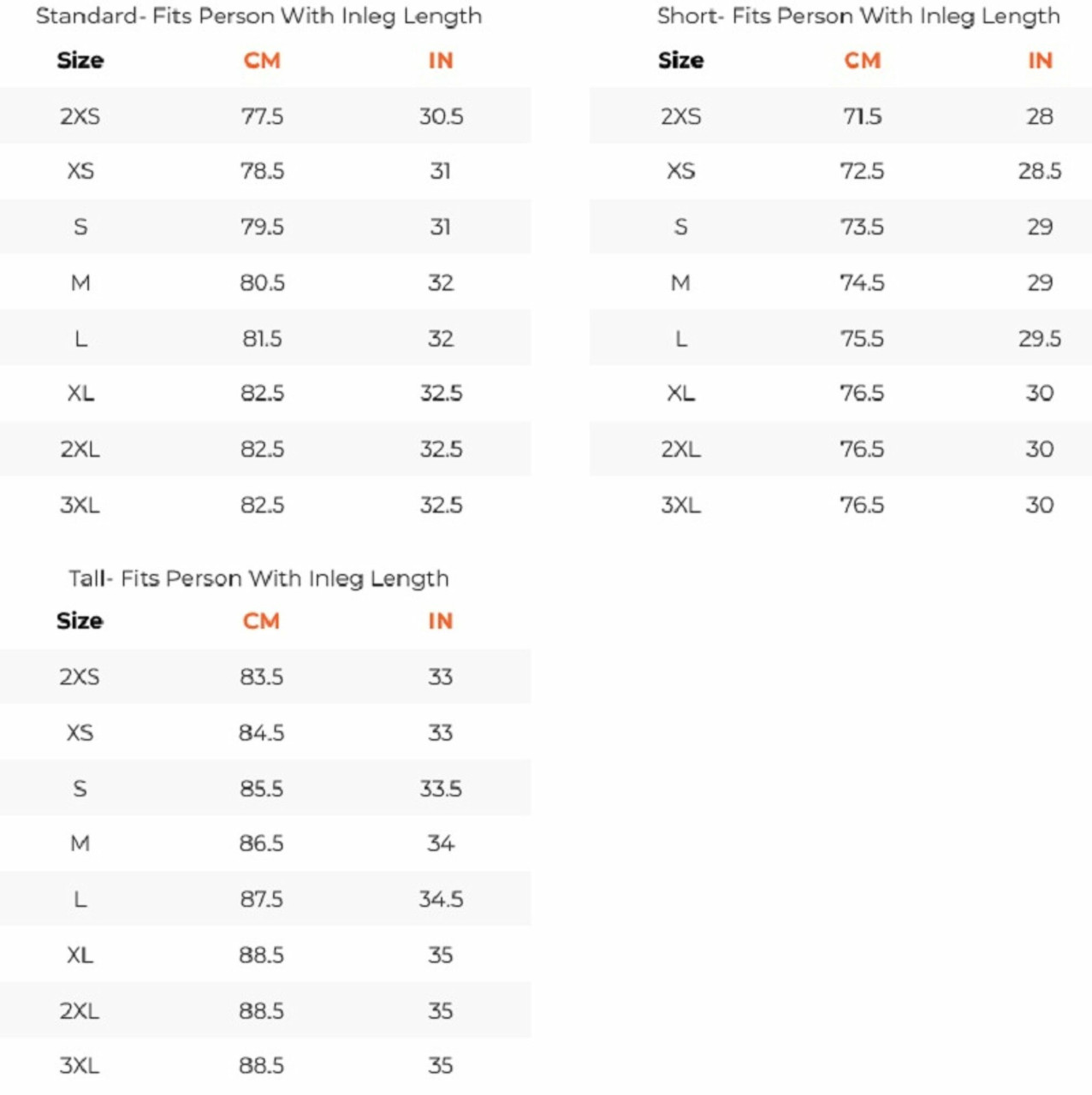
Task: Click the Standard table's CM column header
Action: 262,61
